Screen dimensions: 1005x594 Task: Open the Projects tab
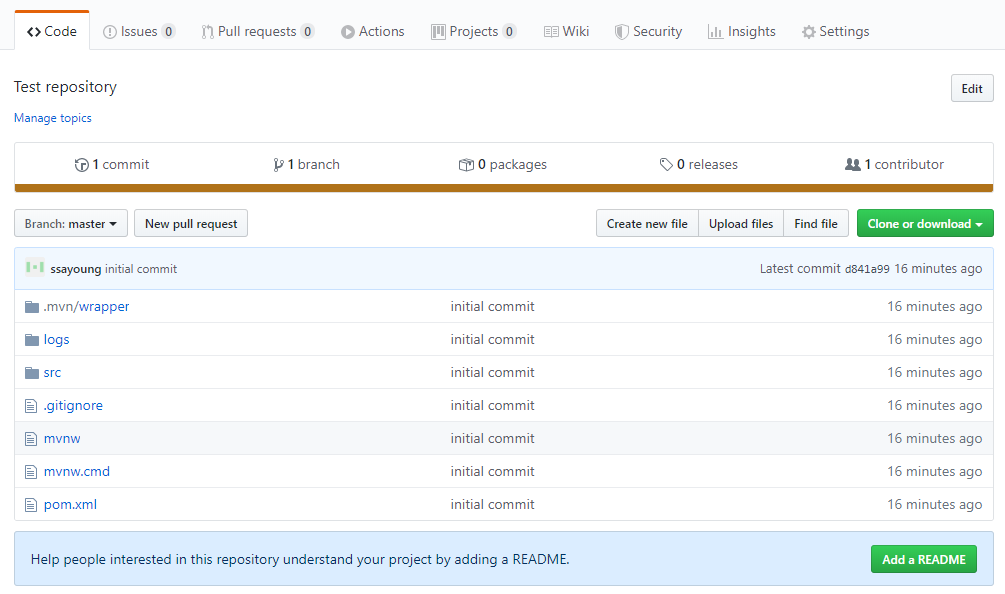[474, 31]
